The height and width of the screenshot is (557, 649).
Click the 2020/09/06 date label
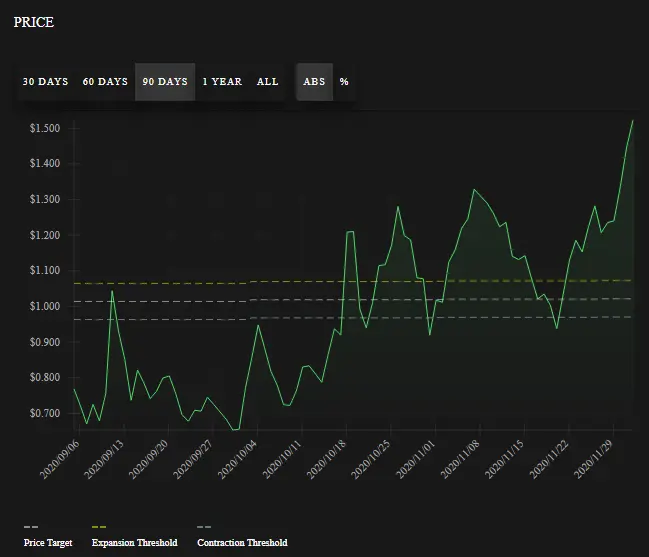pyautogui.click(x=60, y=459)
